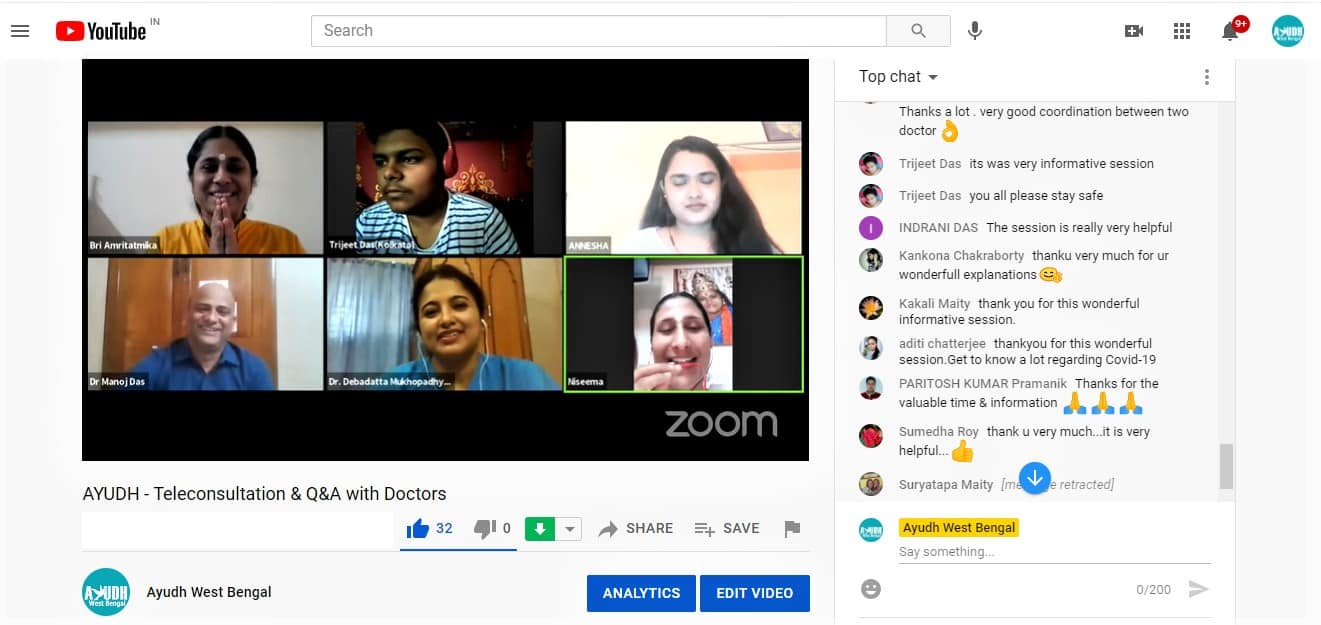Click Kakali Maity chat avatar
1321x625 pixels.
pos(871,308)
